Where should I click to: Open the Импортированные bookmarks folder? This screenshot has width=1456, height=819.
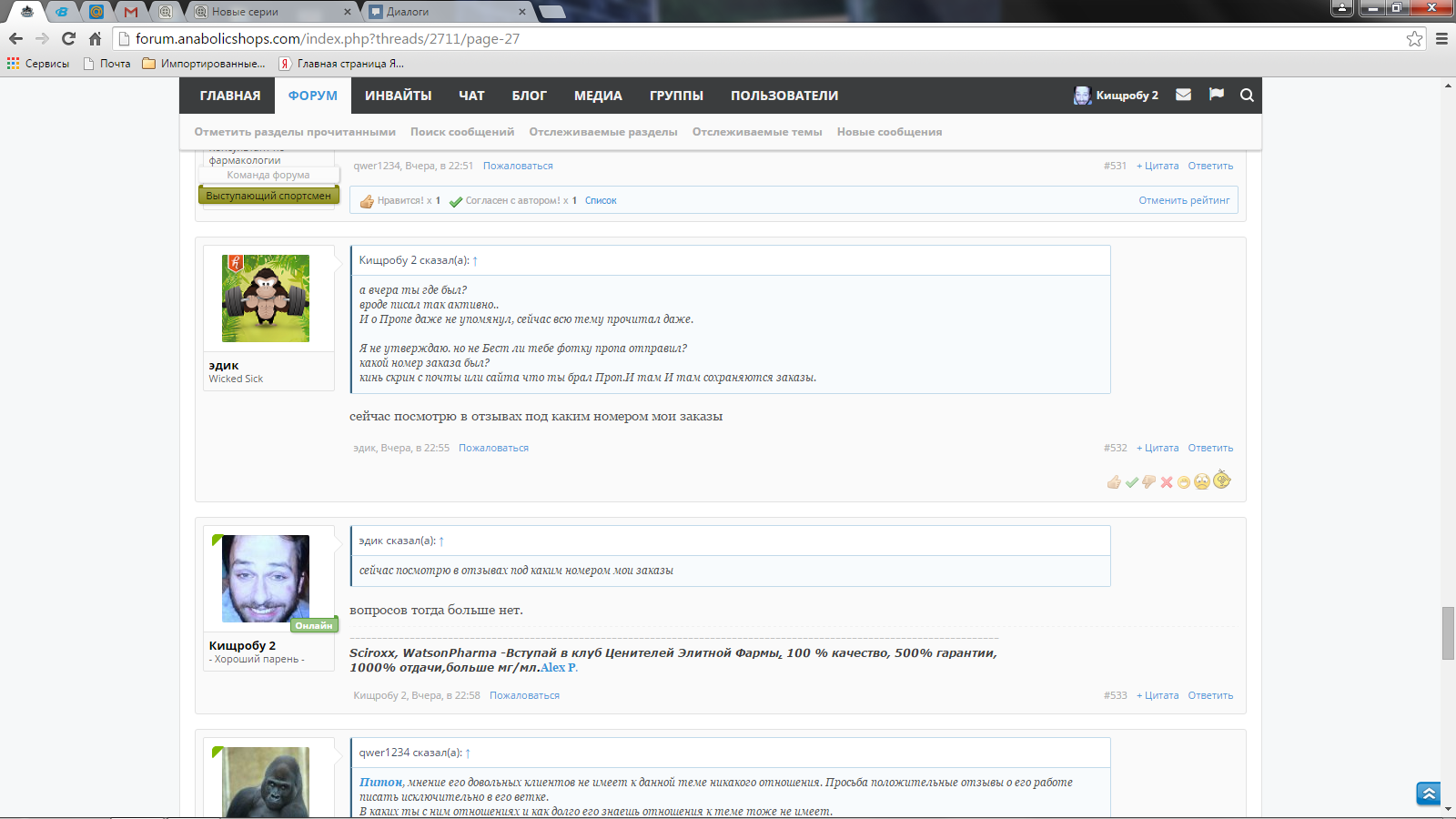pos(204,64)
